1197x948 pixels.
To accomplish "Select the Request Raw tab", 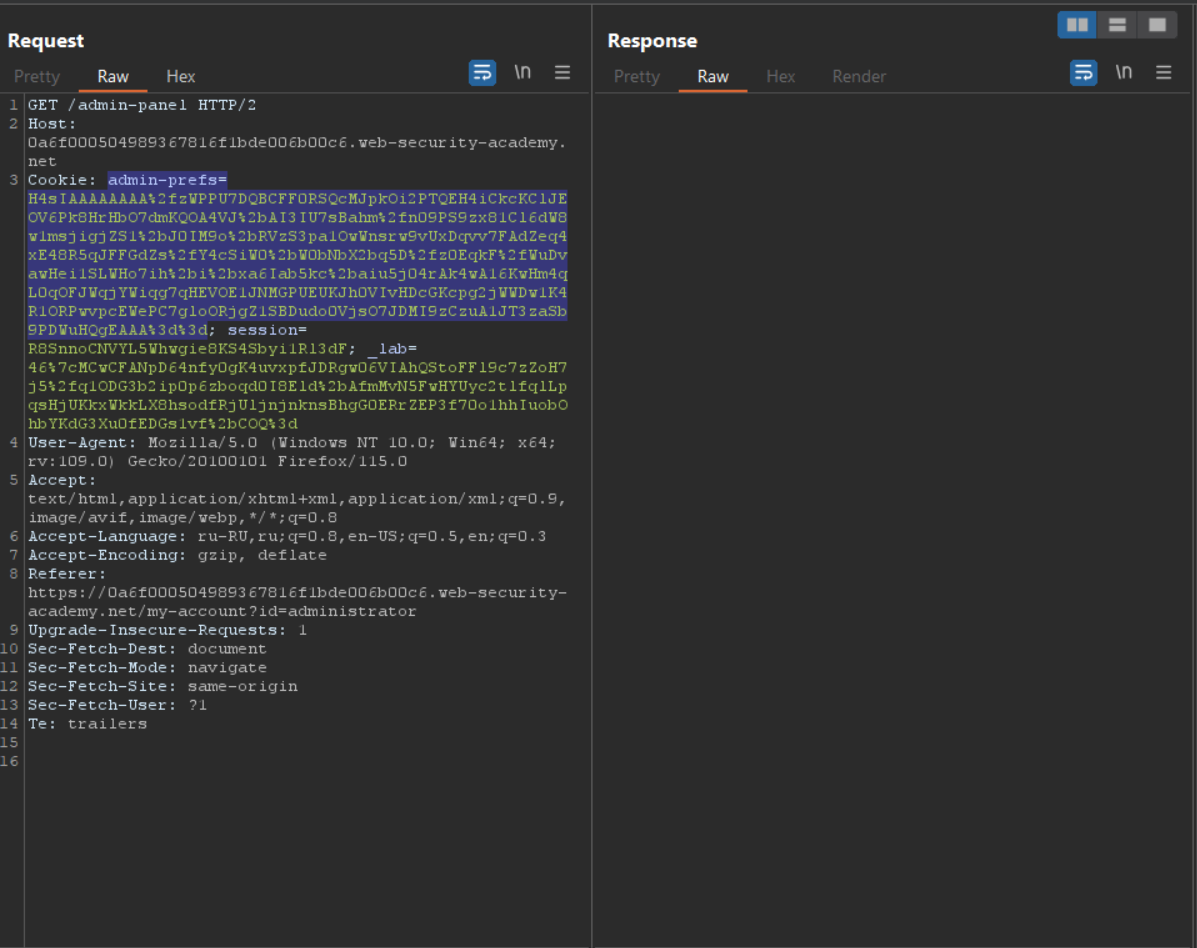I will [x=113, y=77].
